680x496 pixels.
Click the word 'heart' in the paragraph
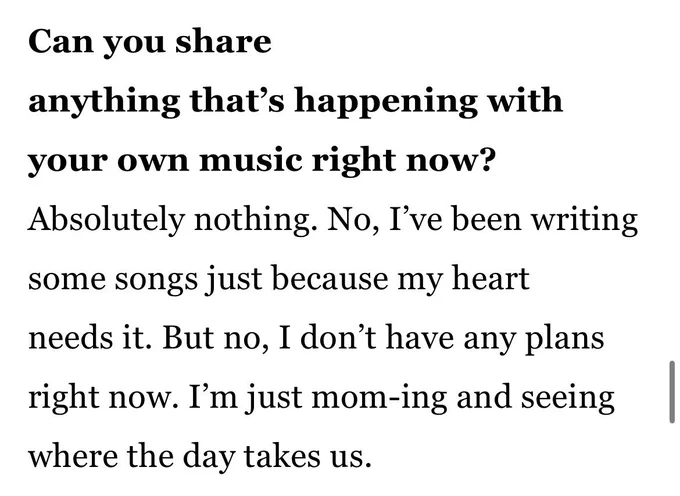[490, 279]
